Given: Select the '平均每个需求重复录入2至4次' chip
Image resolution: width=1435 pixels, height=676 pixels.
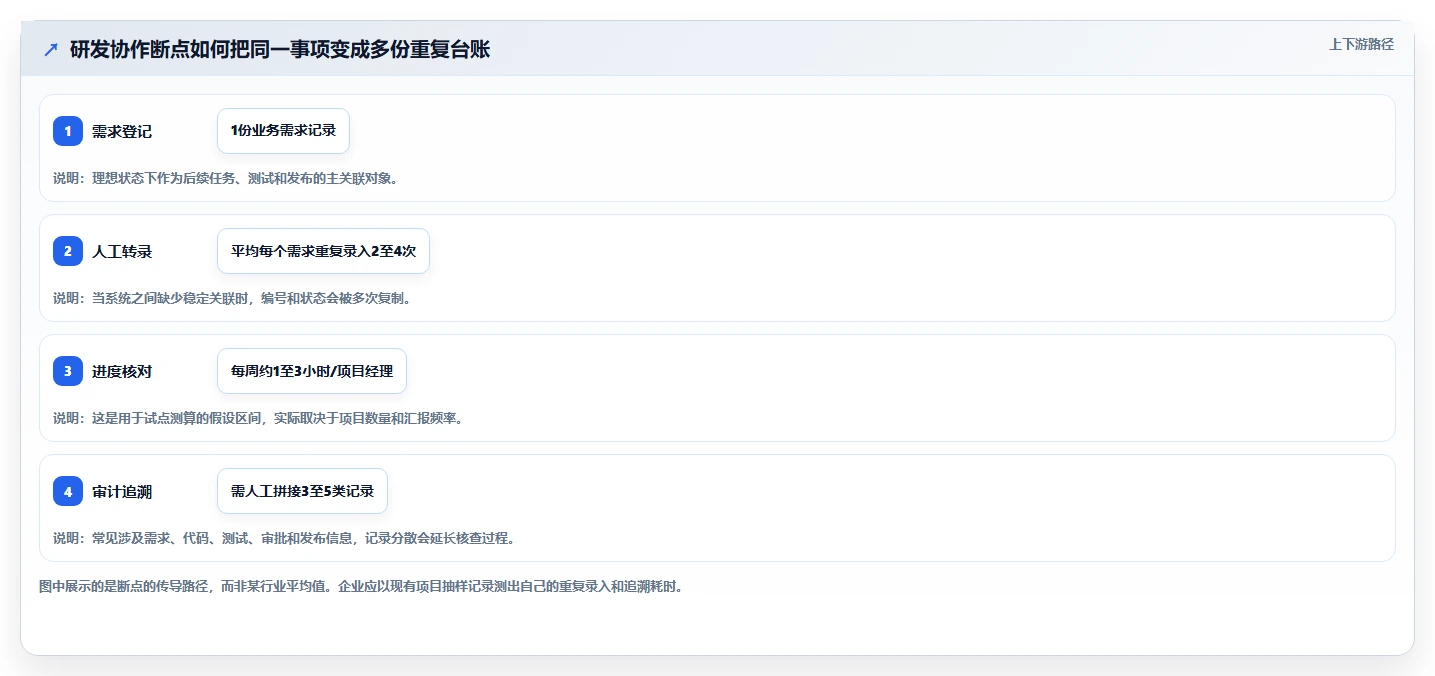Looking at the screenshot, I should click(323, 251).
